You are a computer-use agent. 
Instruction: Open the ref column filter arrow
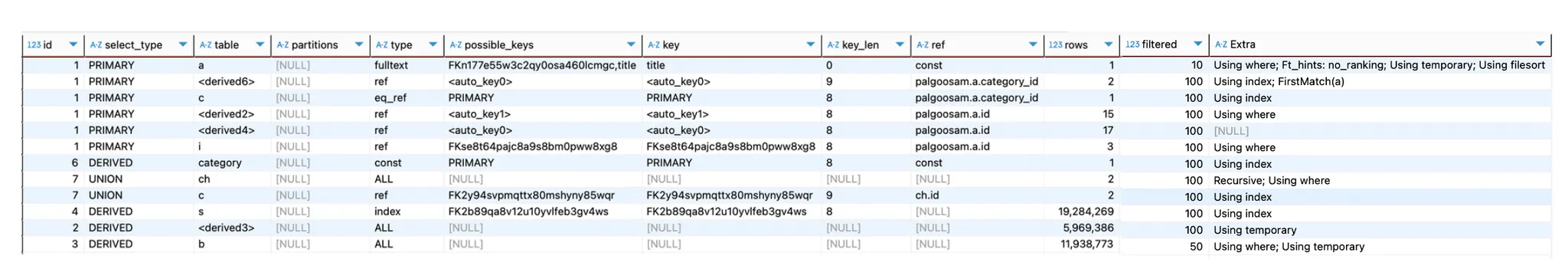click(1033, 45)
